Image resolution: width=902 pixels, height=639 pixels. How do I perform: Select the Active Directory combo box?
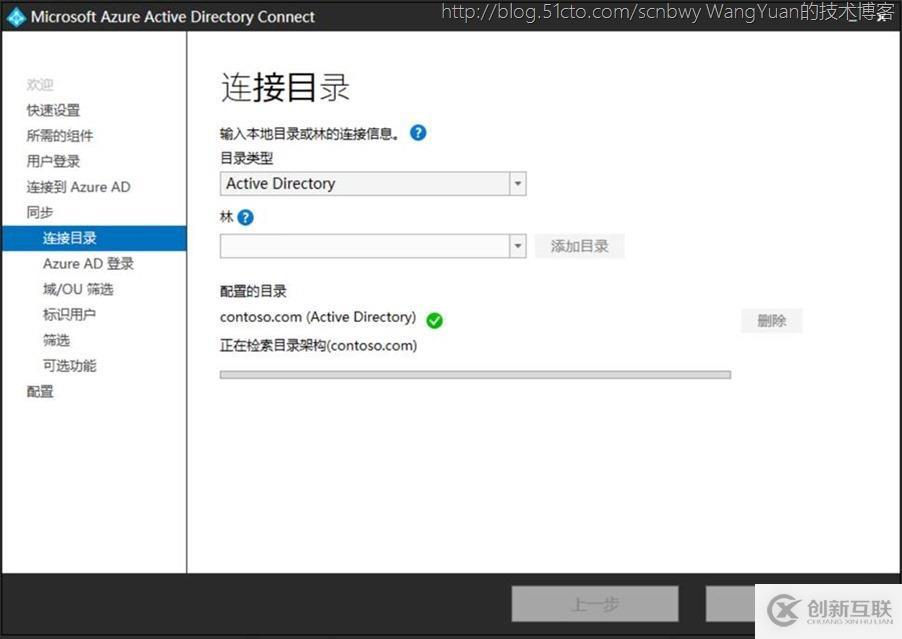pyautogui.click(x=373, y=183)
